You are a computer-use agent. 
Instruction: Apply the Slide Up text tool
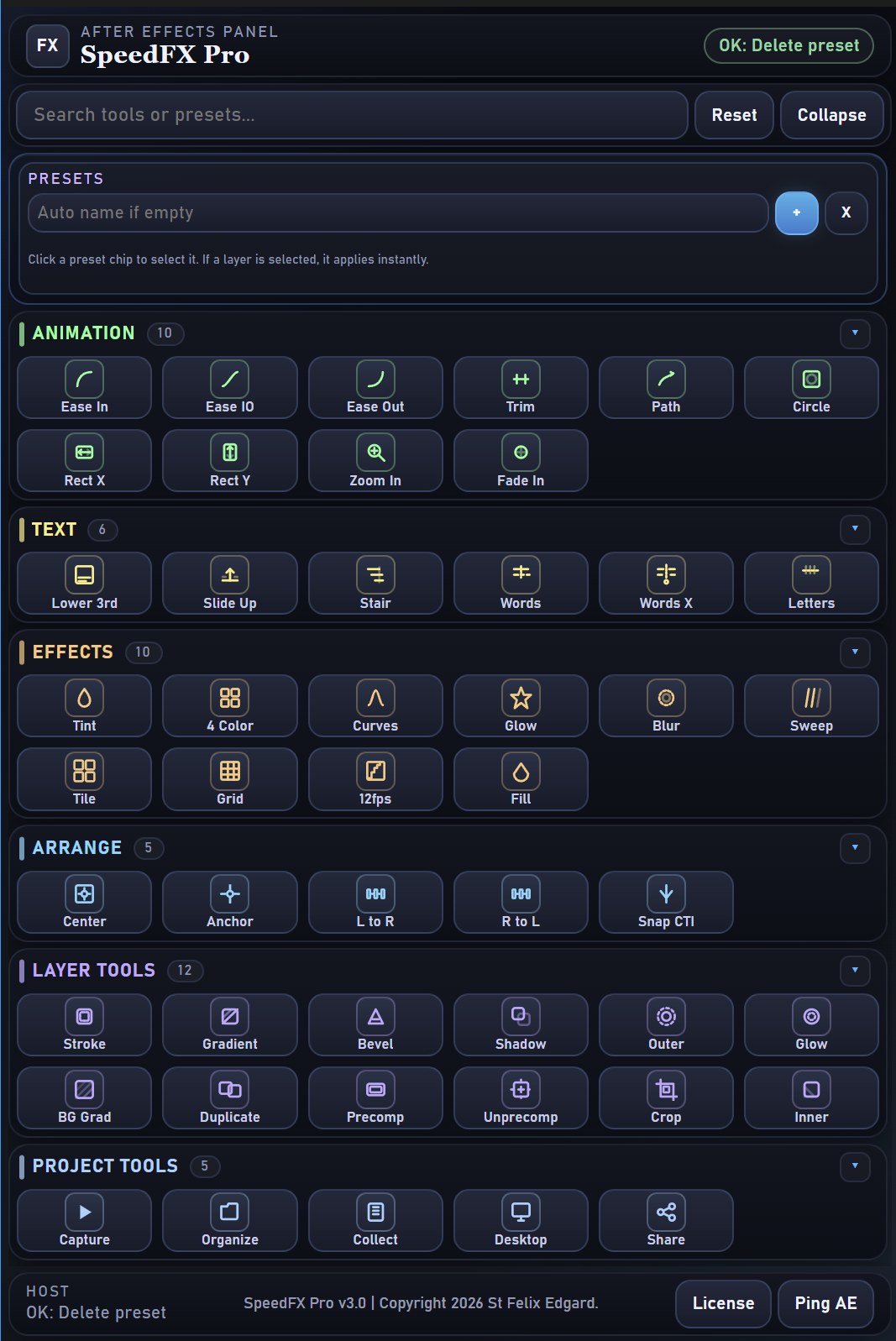click(229, 583)
